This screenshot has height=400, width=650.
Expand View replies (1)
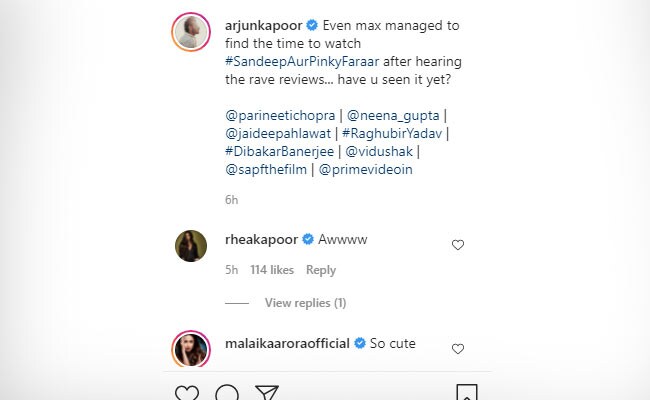tap(305, 302)
